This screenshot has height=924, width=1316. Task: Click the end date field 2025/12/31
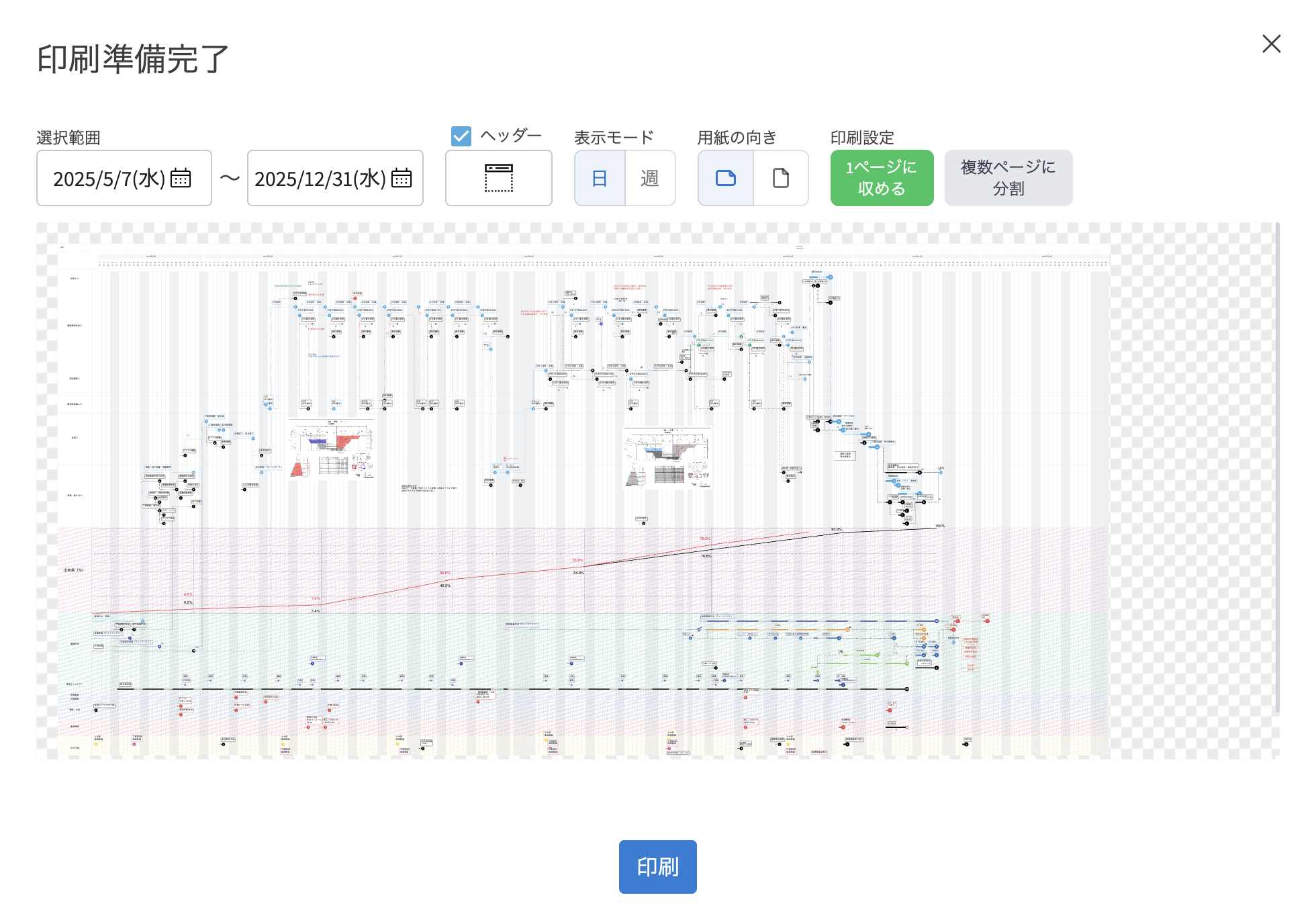(x=320, y=179)
